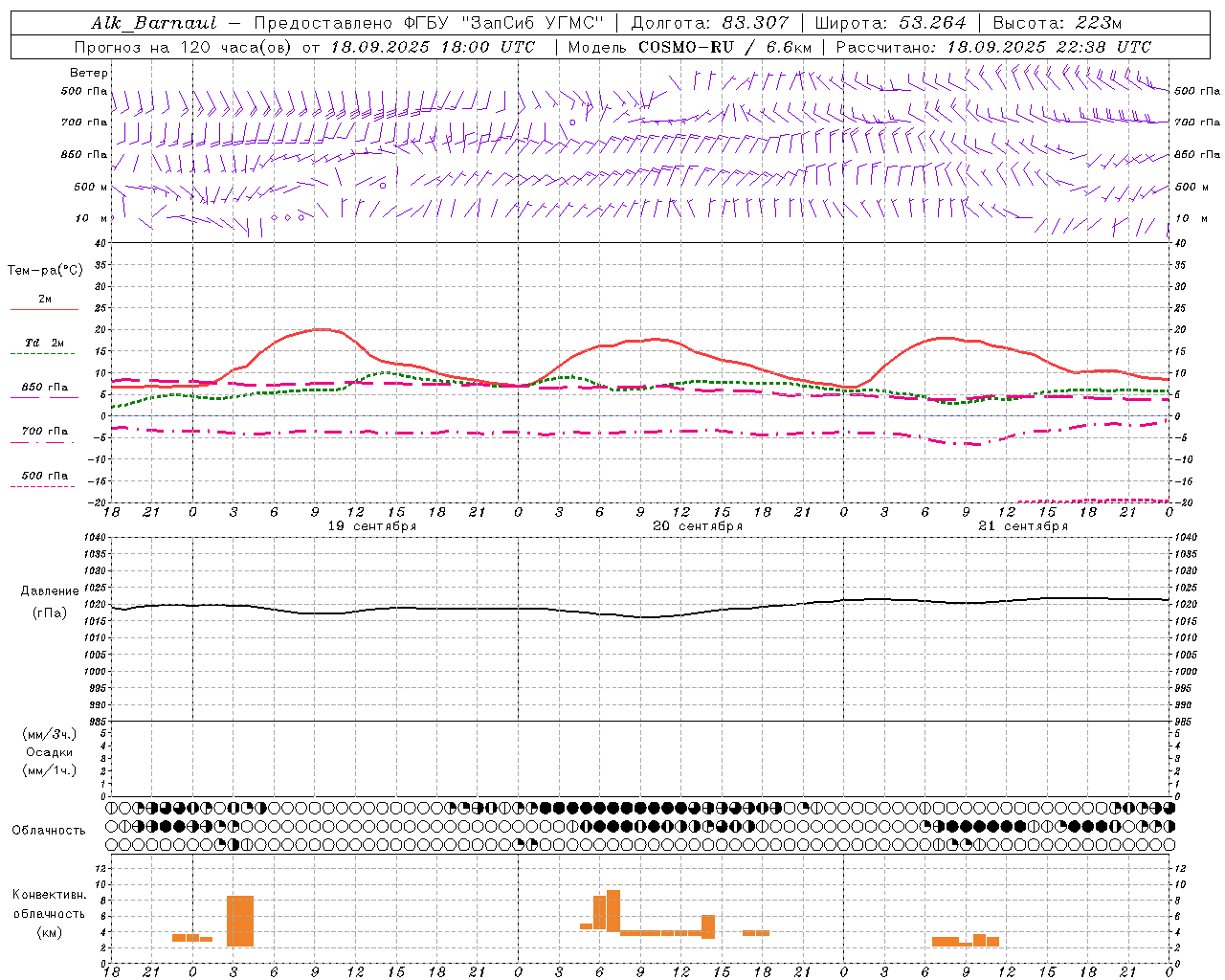Click the Осадки precipitation label
Image resolution: width=1225 pixels, height=980 pixels.
(49, 752)
